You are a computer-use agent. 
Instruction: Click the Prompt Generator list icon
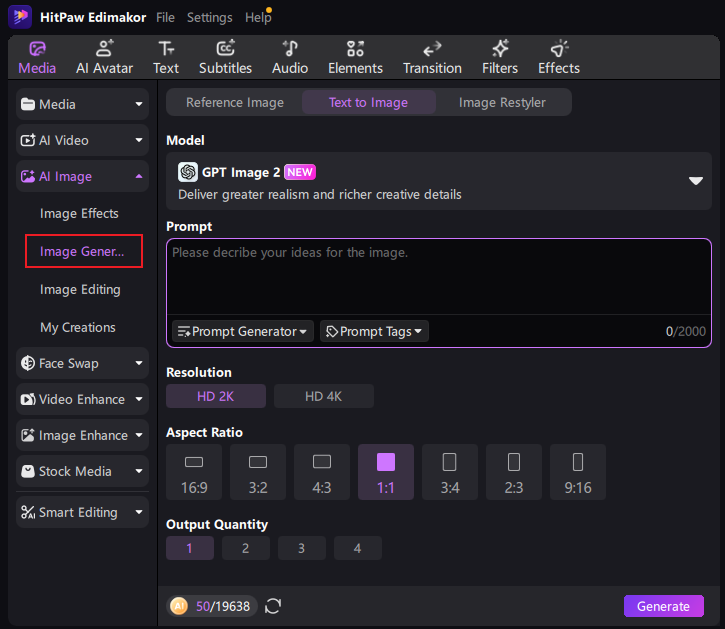184,332
